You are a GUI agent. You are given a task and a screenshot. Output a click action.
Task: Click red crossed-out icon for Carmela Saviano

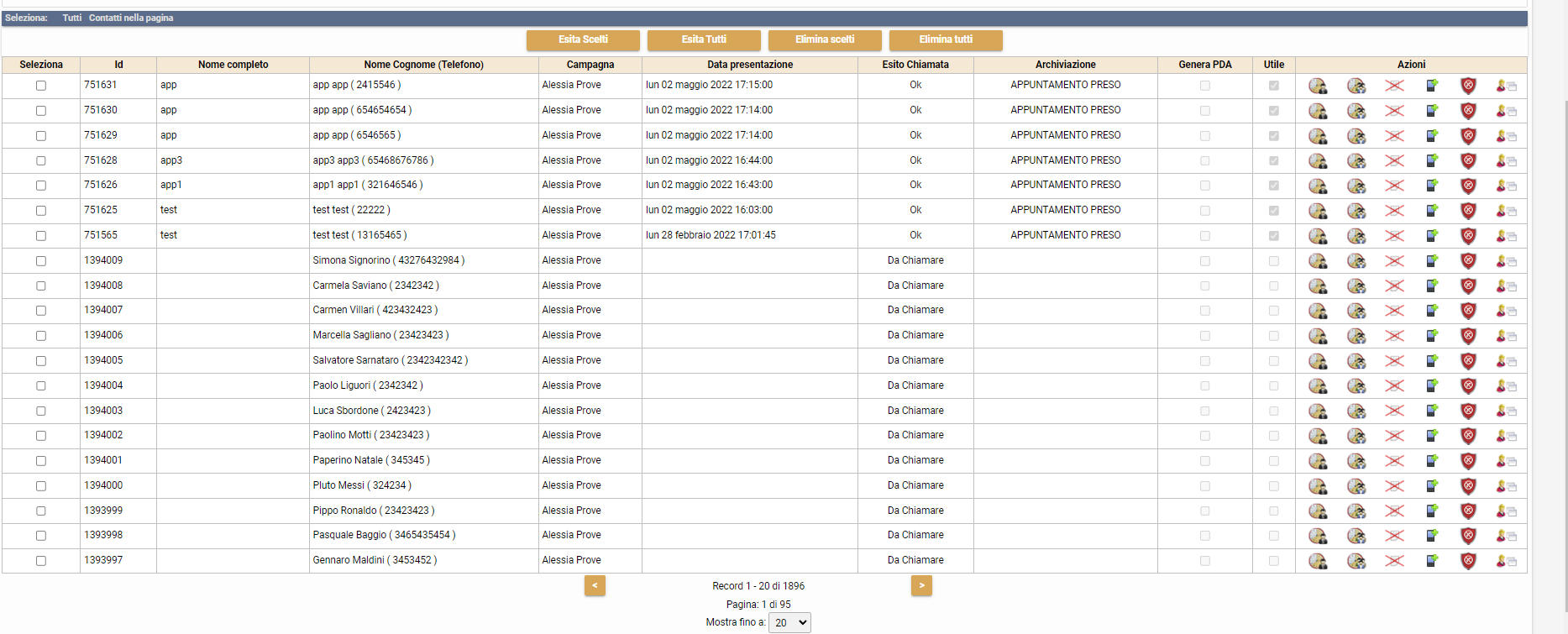(x=1394, y=286)
